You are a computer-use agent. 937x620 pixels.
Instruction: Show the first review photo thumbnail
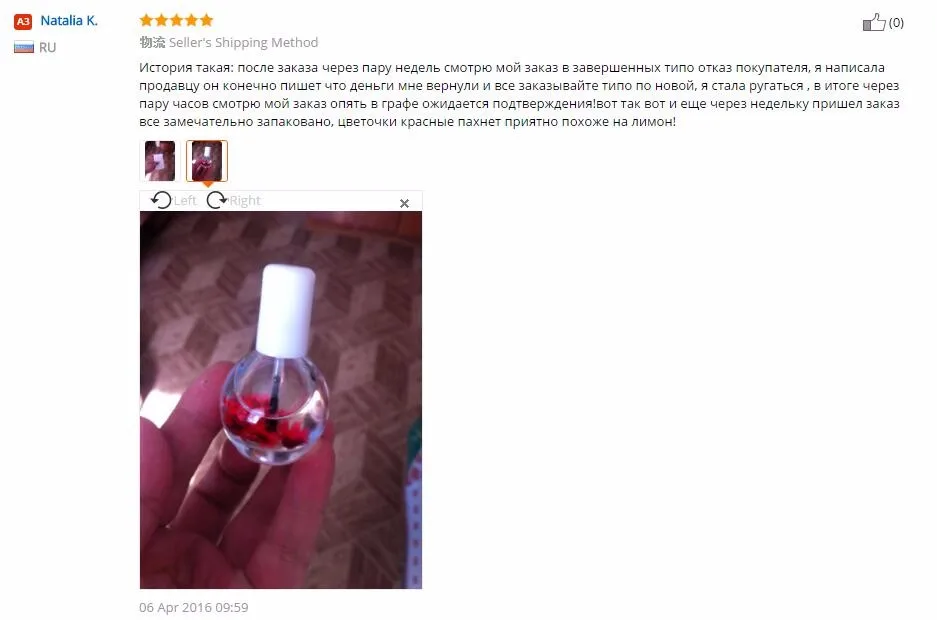point(160,161)
